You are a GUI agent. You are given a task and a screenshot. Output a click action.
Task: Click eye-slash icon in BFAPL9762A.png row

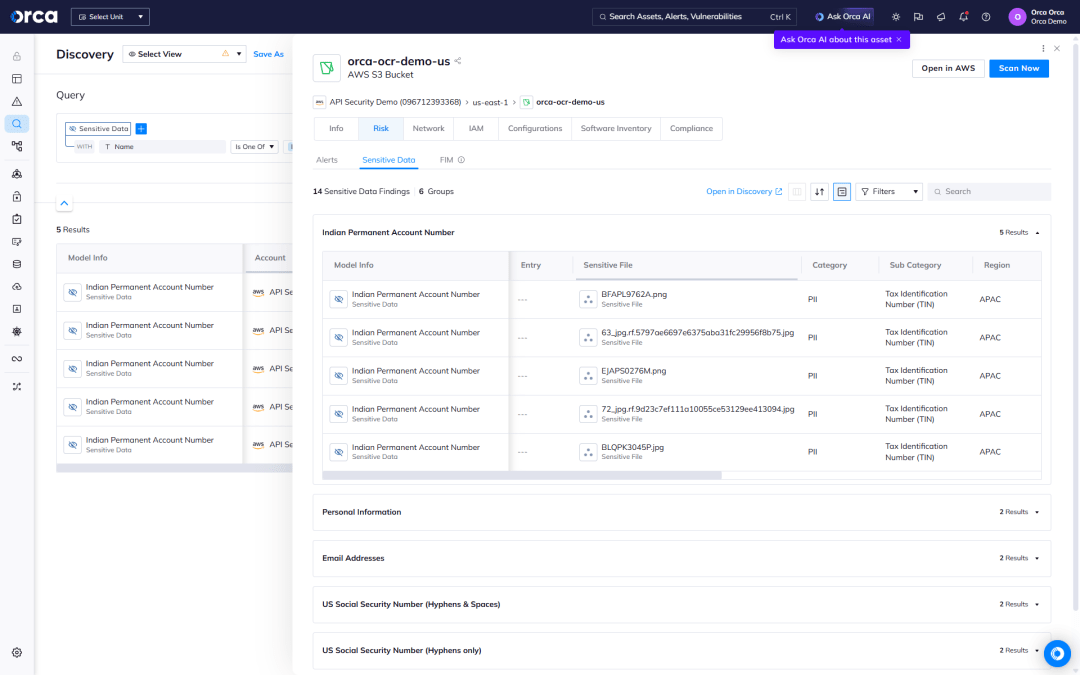[x=338, y=300]
